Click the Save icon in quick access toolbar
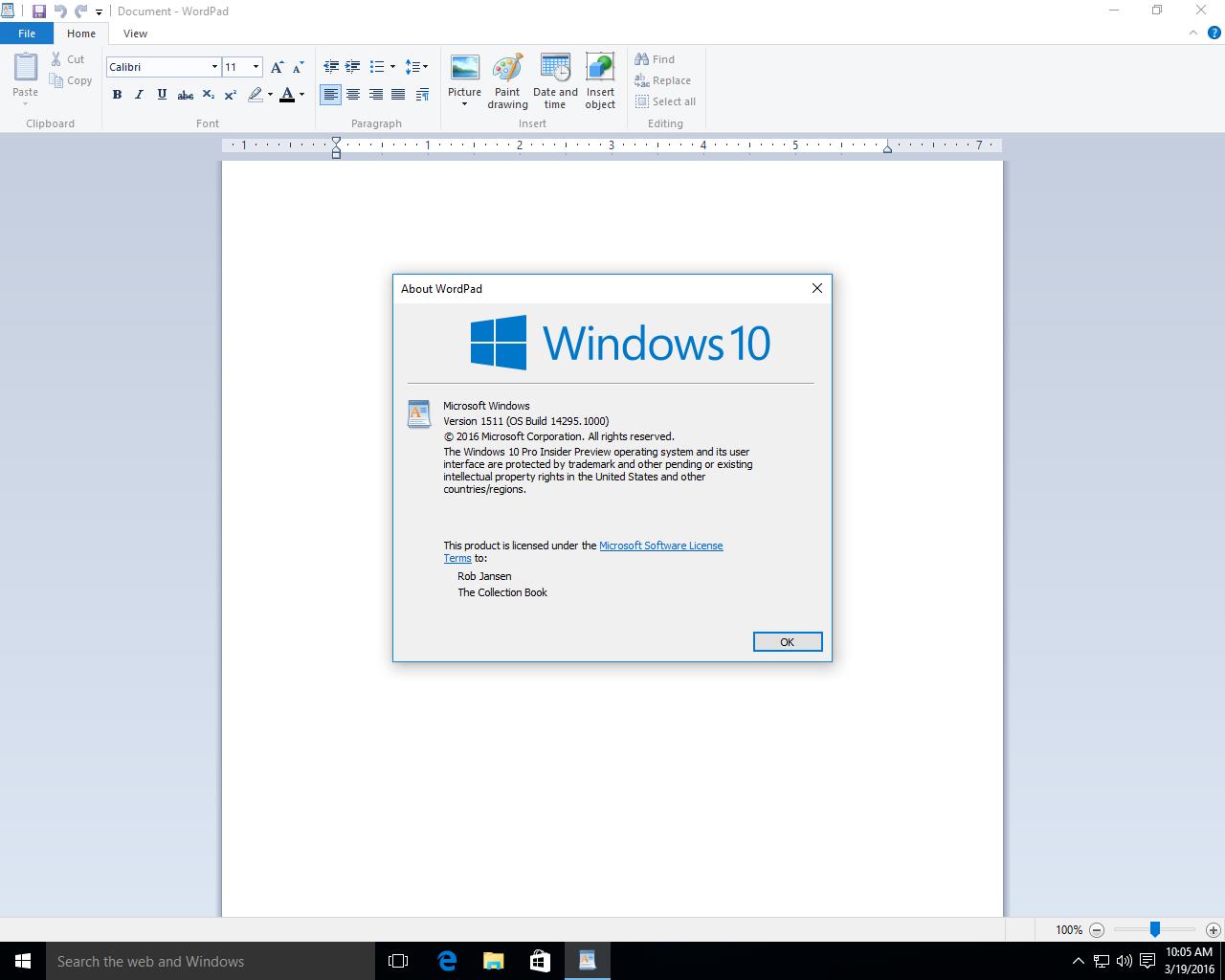Viewport: 1225px width, 980px height. tap(39, 11)
